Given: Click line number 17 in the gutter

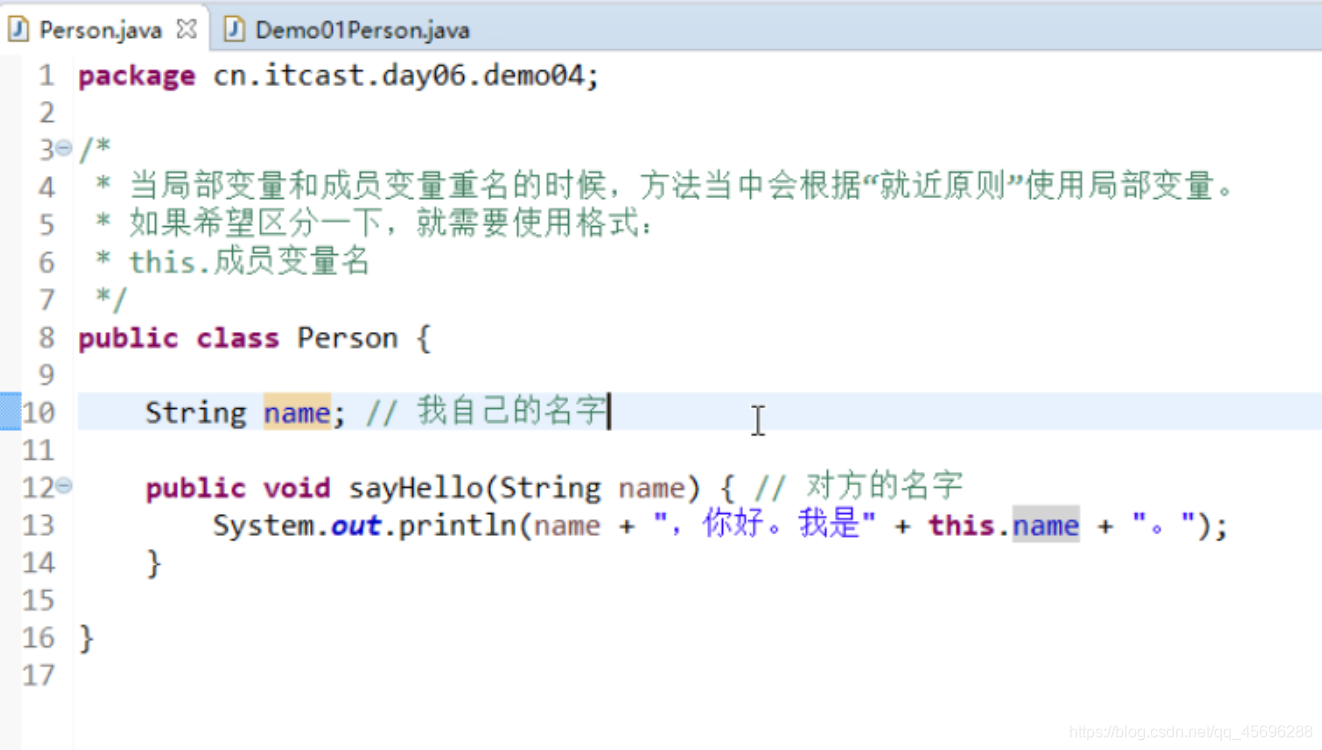Looking at the screenshot, I should pyautogui.click(x=38, y=675).
